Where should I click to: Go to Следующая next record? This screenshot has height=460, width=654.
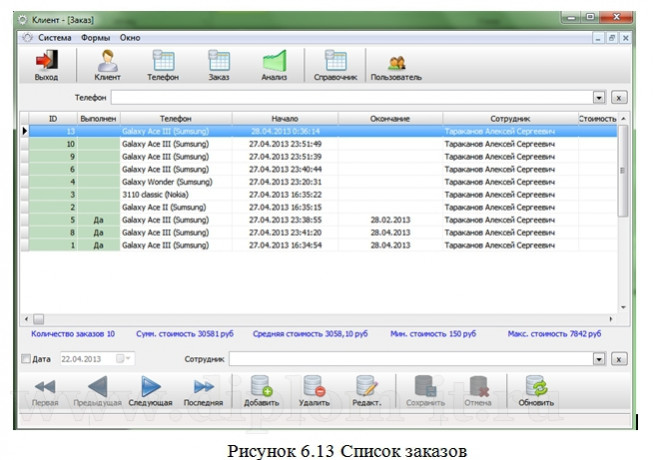(x=150, y=388)
